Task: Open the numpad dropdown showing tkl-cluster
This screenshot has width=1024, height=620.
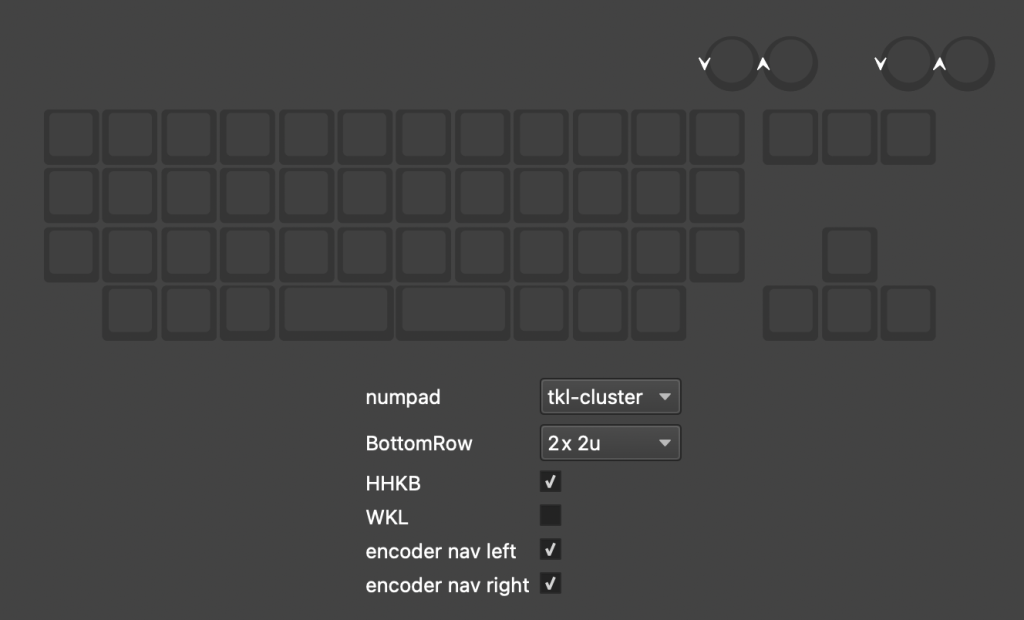Action: 609,397
